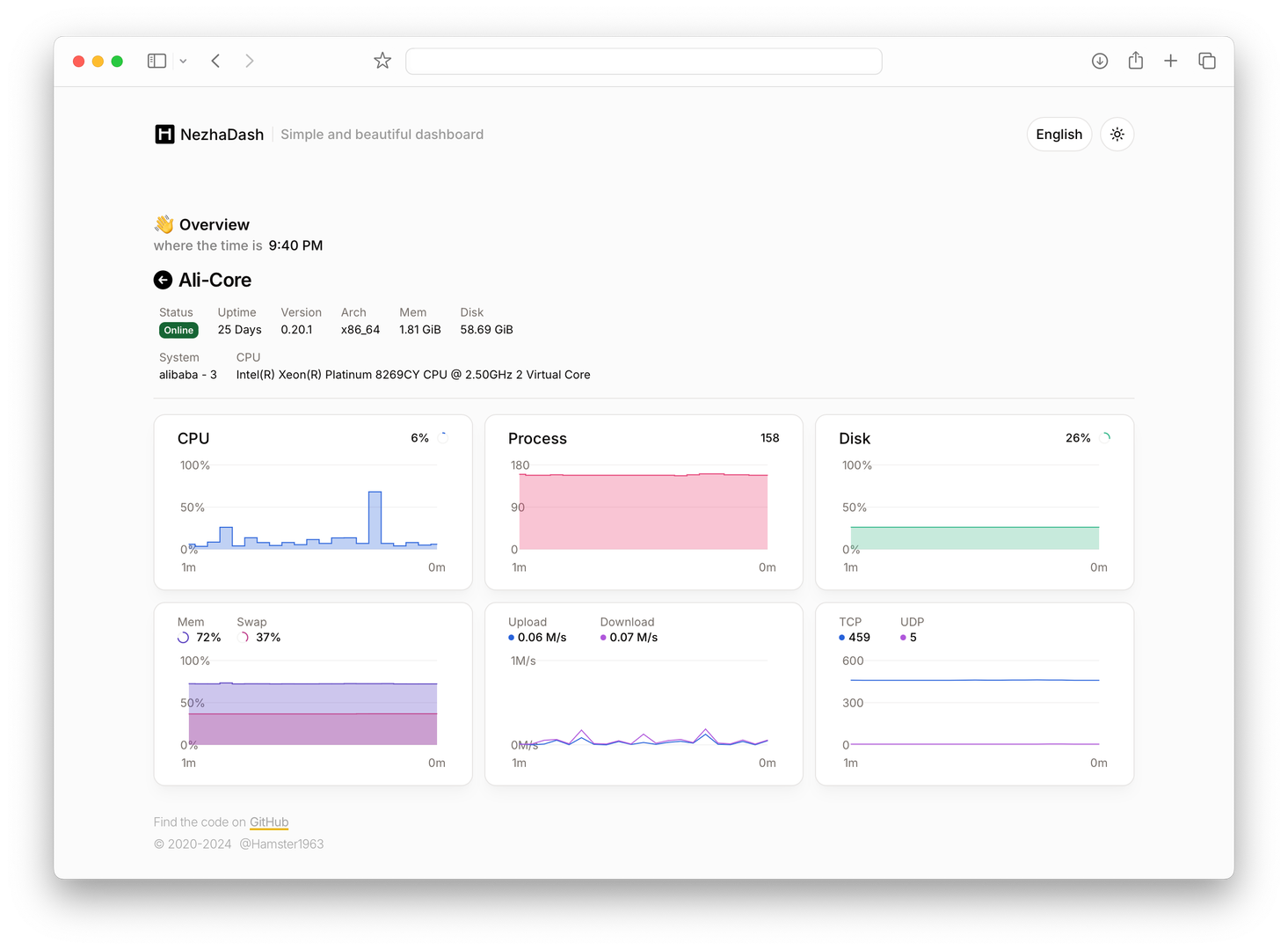The width and height of the screenshot is (1288, 950).
Task: Open the GitHub link in footer
Action: [x=269, y=822]
